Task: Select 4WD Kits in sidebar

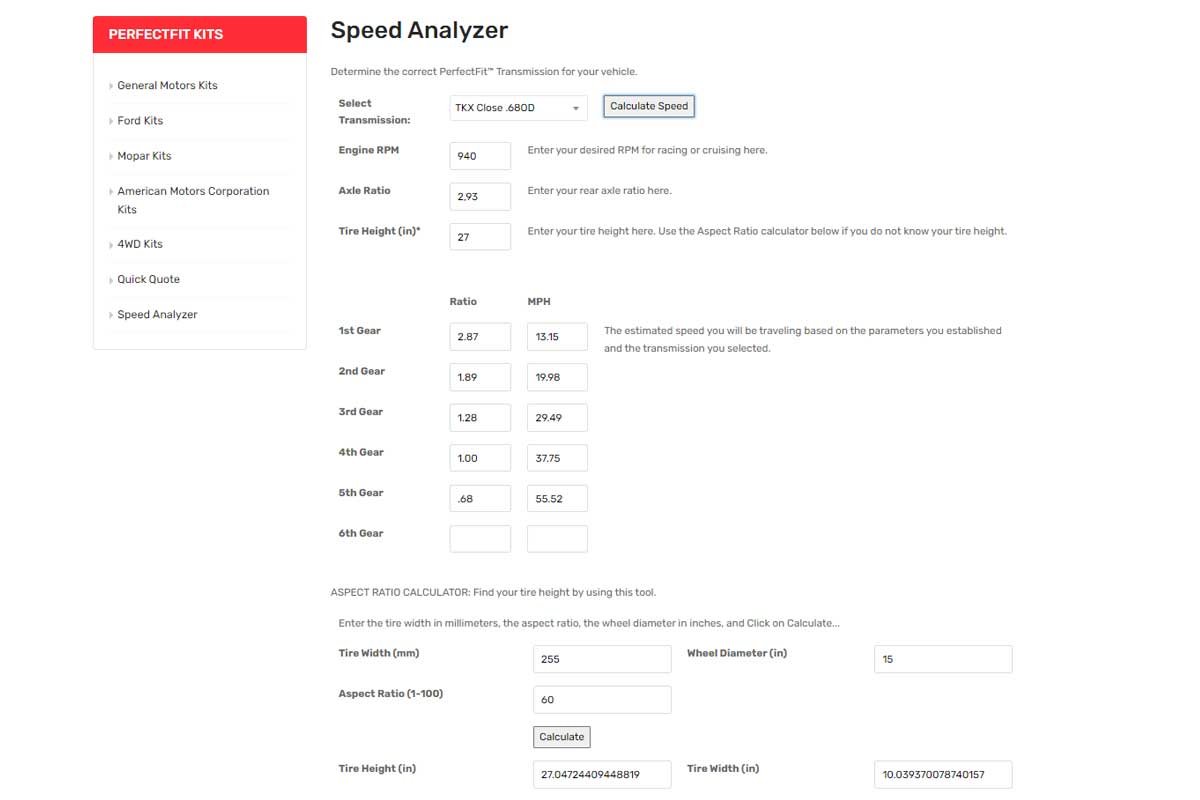Action: pos(140,244)
